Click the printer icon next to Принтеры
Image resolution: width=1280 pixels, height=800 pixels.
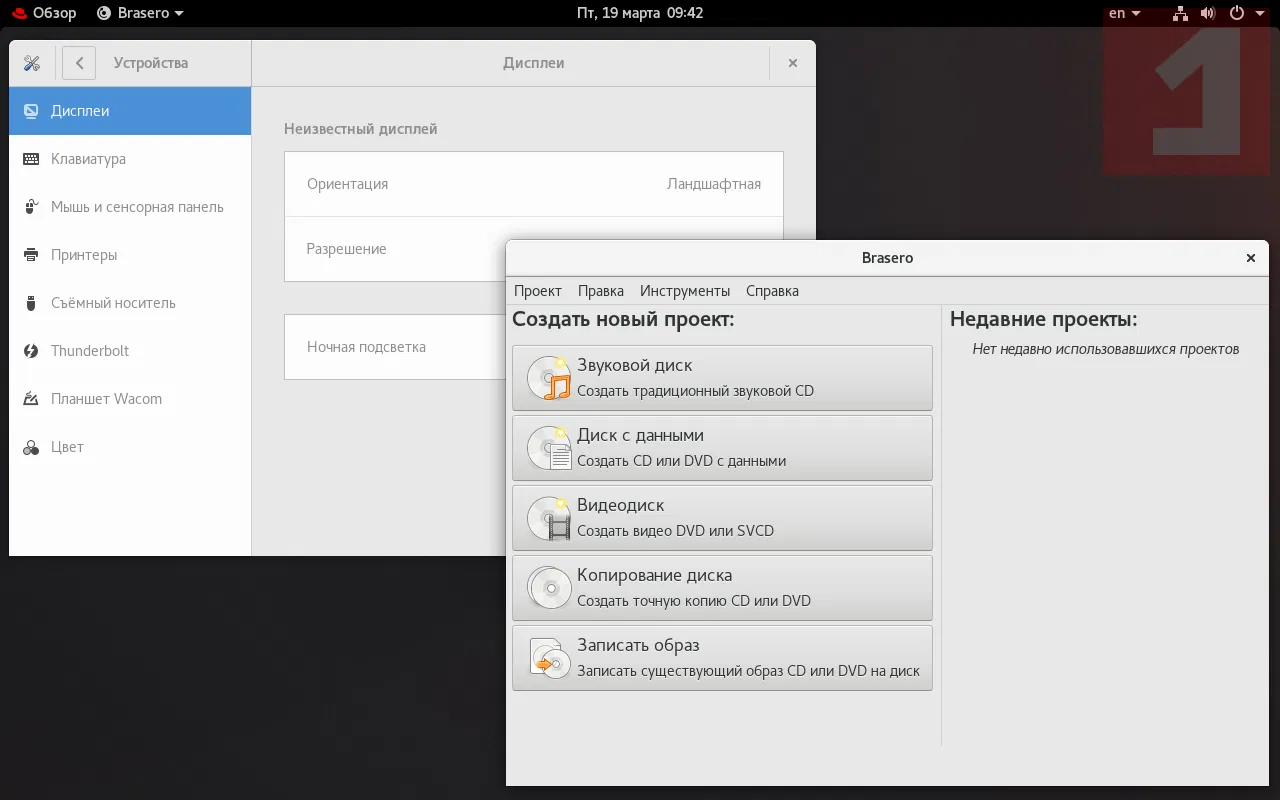pyautogui.click(x=31, y=255)
